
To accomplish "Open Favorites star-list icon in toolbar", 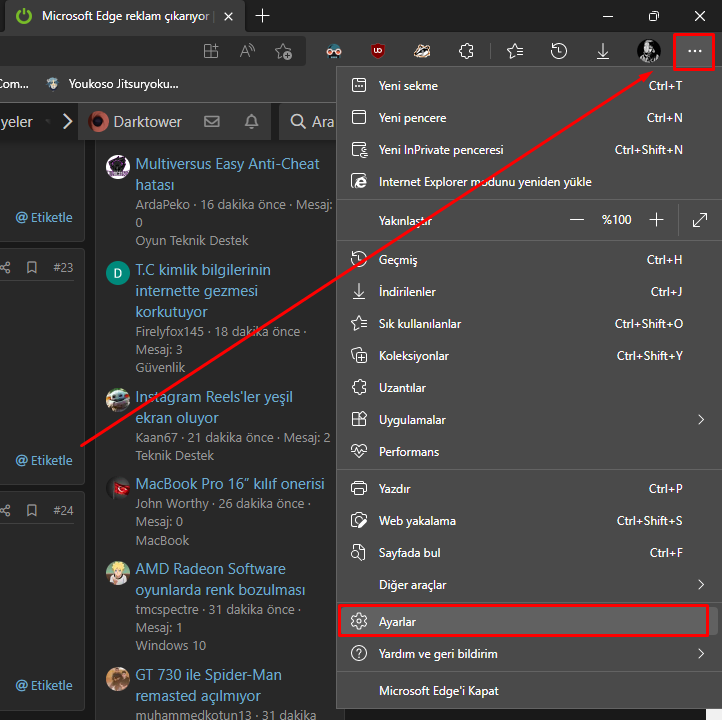I will coord(514,51).
